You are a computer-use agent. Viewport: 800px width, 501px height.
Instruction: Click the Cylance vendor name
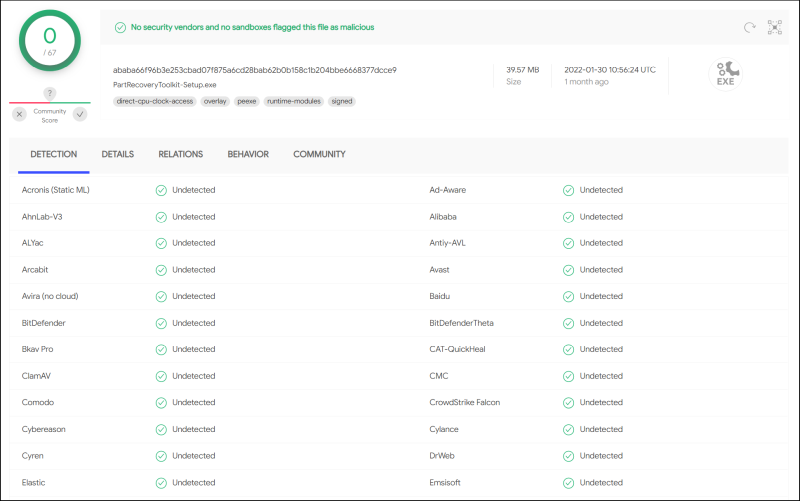coord(444,430)
